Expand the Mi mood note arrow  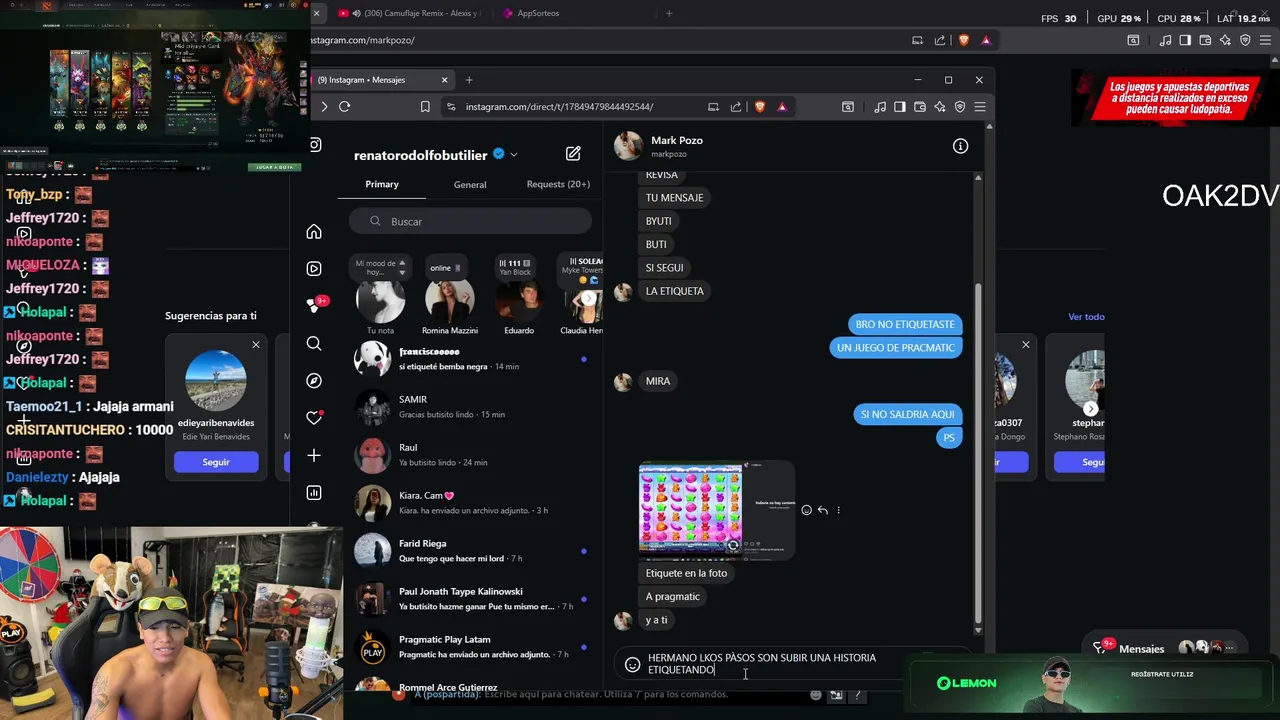pos(402,272)
